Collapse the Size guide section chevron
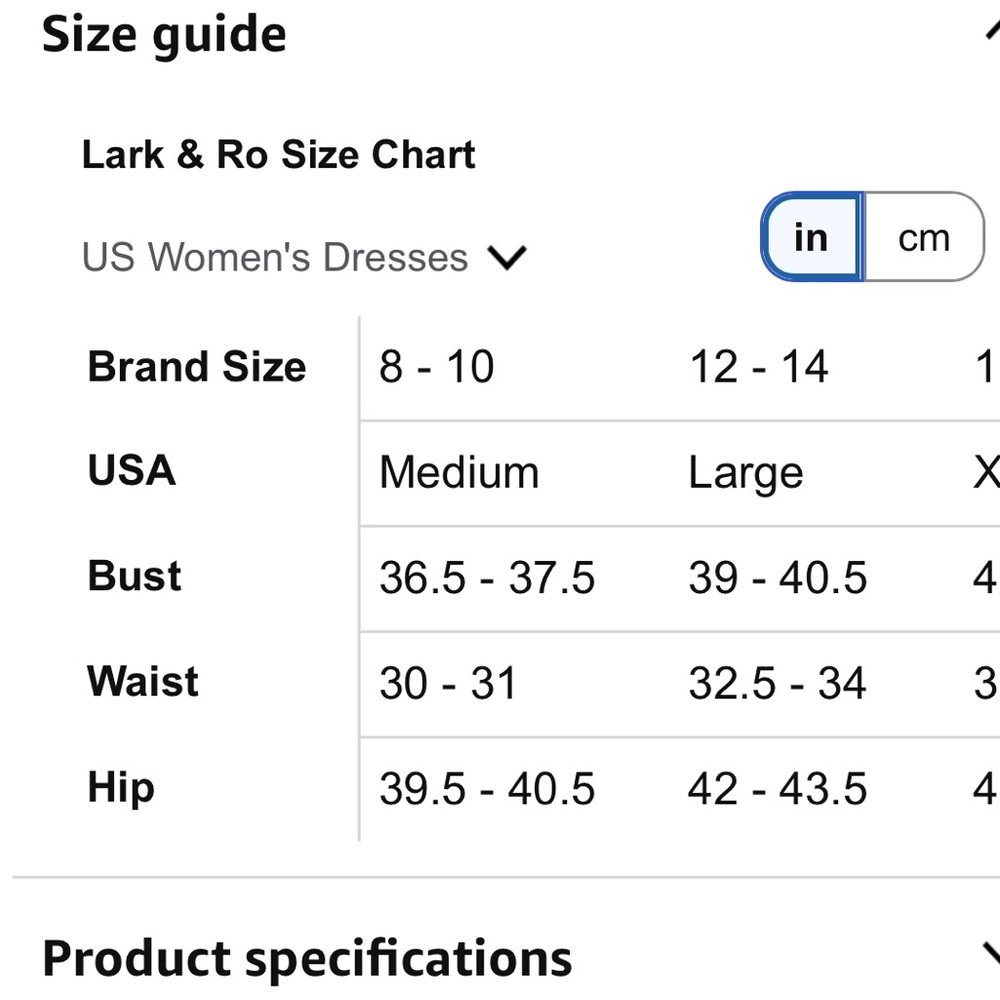This screenshot has width=1000, height=1000. [992, 31]
